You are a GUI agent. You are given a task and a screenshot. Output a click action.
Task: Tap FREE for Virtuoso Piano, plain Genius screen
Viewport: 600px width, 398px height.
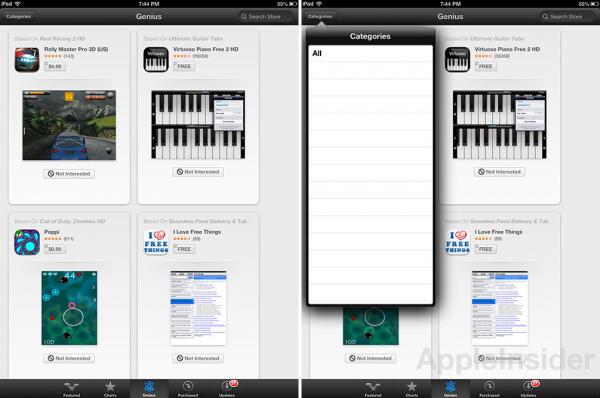(184, 66)
